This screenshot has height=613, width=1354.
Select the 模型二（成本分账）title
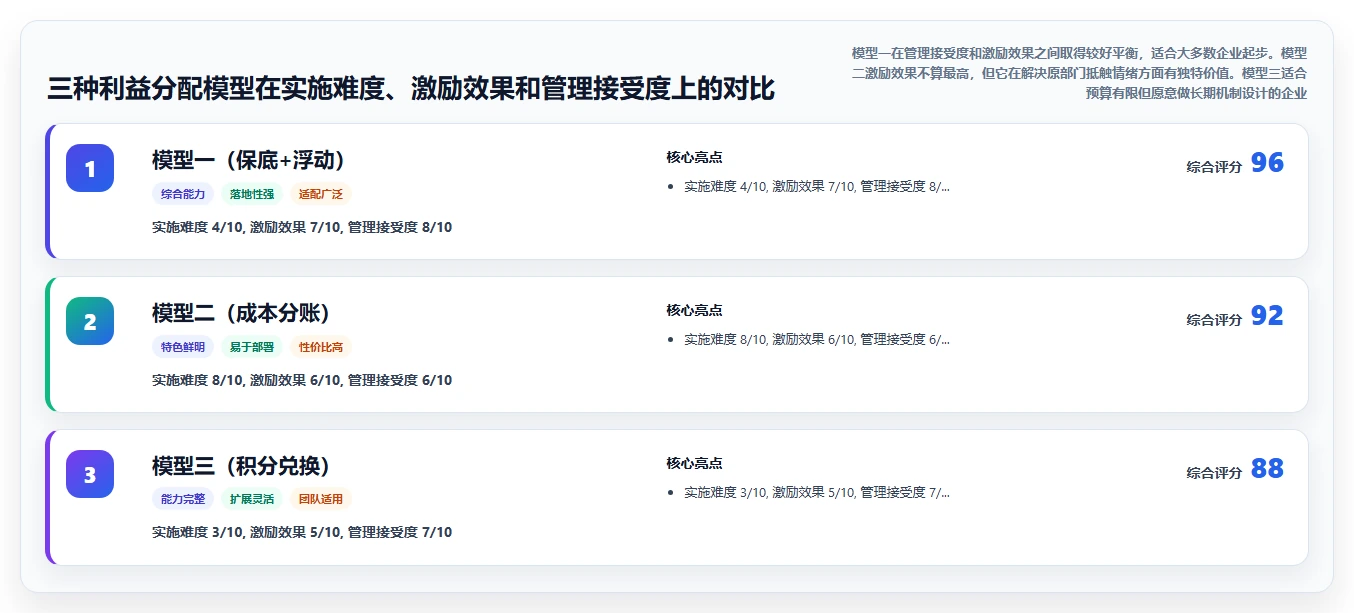click(241, 313)
